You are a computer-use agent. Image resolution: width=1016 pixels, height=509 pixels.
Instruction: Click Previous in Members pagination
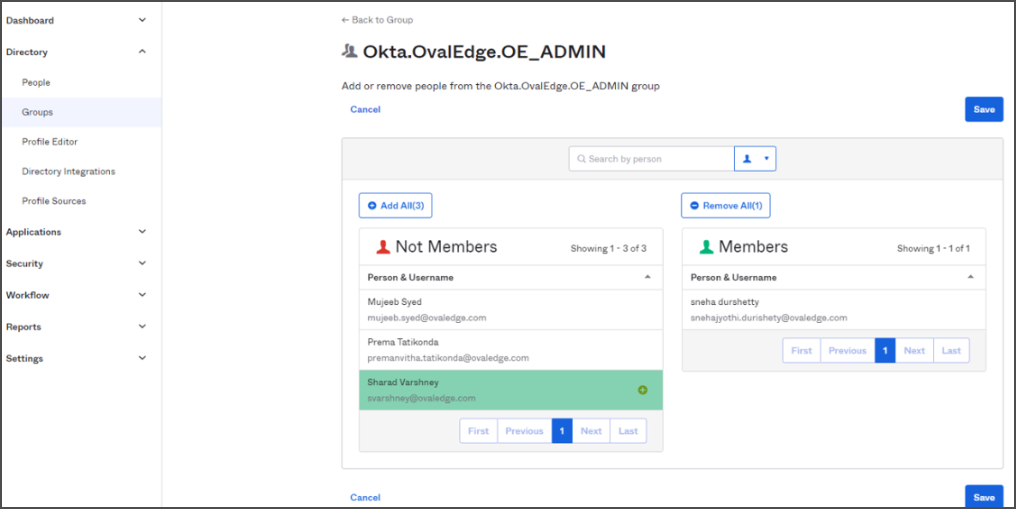click(x=848, y=350)
